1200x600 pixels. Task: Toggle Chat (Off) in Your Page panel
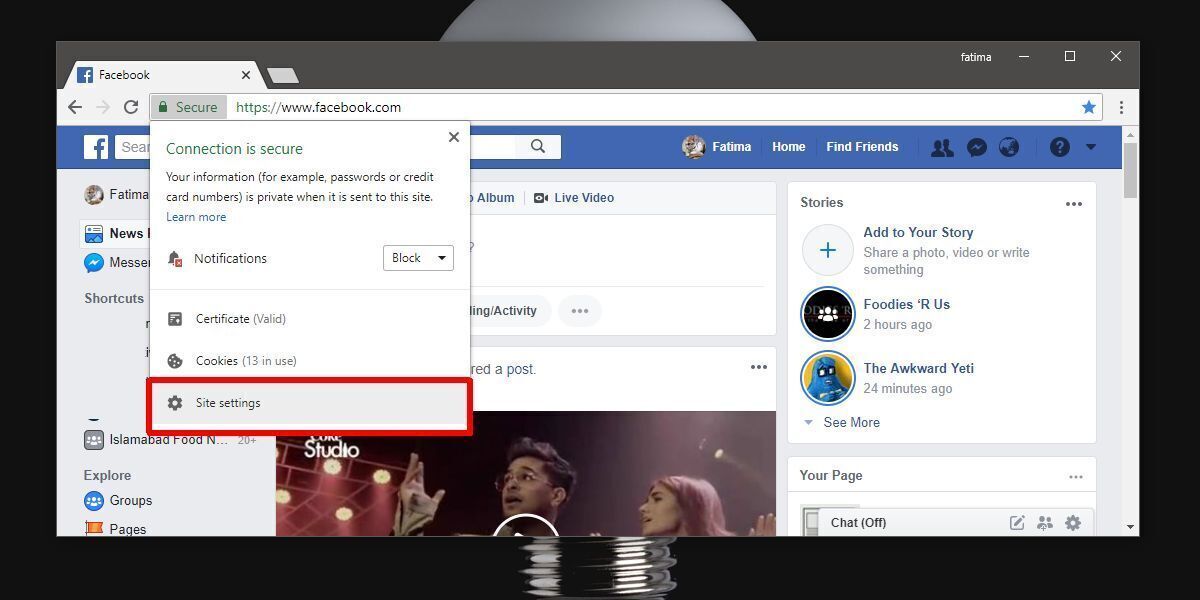[x=858, y=522]
